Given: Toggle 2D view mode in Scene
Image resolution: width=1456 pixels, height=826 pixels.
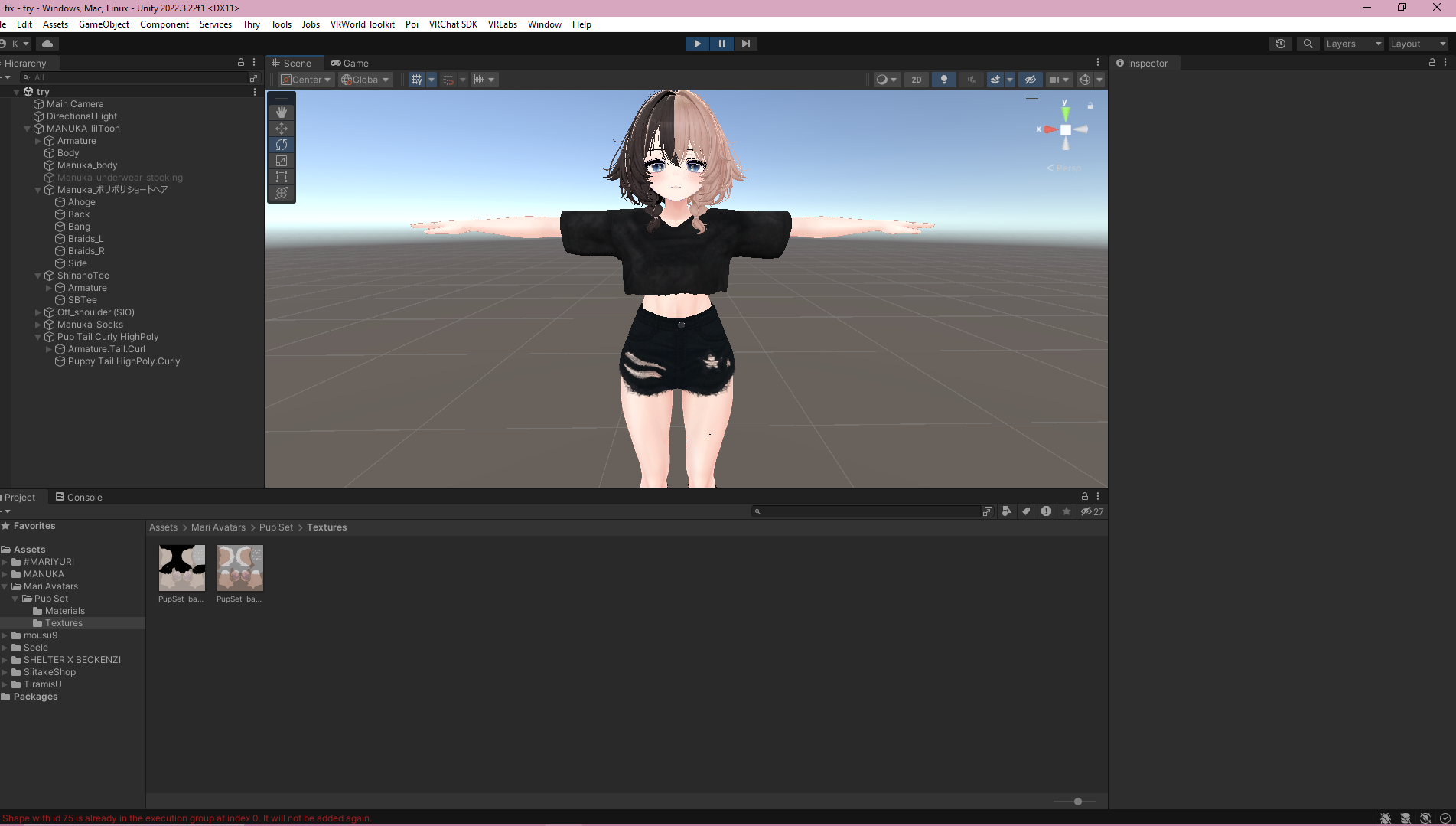Looking at the screenshot, I should click(917, 80).
